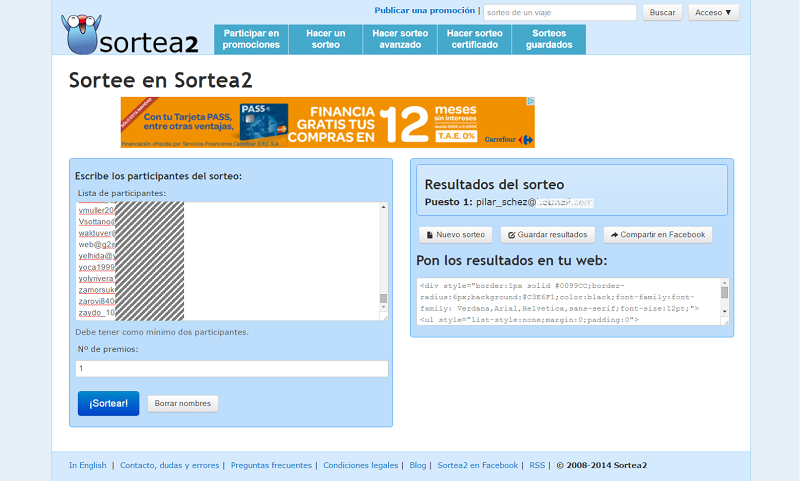This screenshot has width=800, height=481.
Task: Clear the list with Borrar nombres
Action: [183, 404]
